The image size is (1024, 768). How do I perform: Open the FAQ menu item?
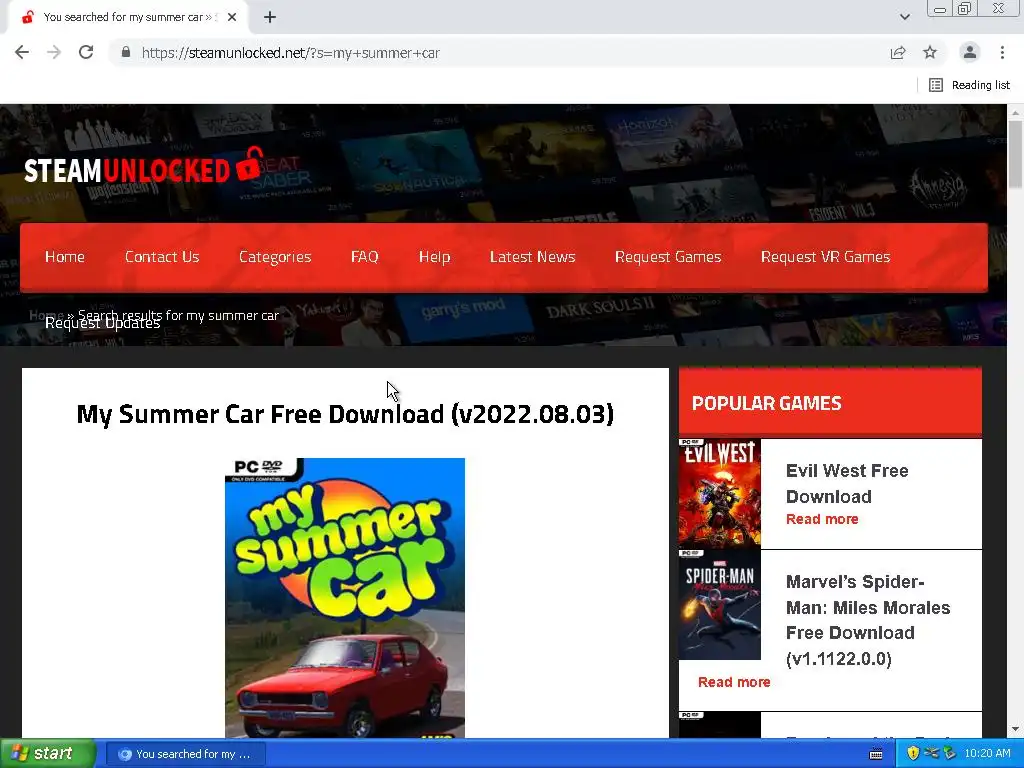(x=364, y=257)
